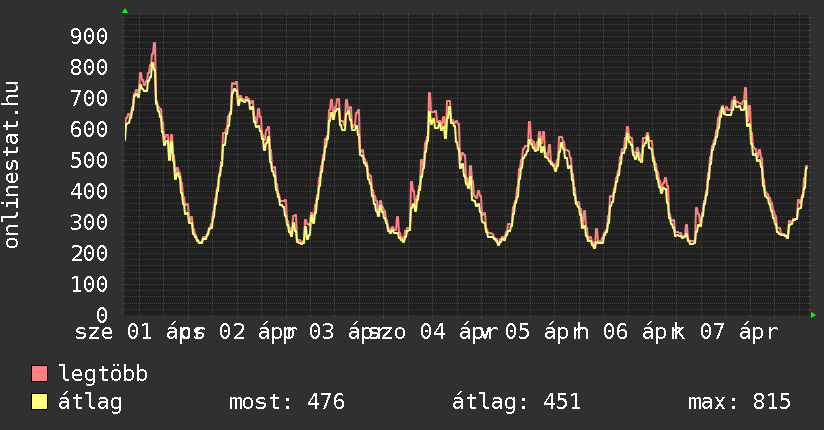Image resolution: width=824 pixels, height=430 pixels.
Task: Click the 'max: 815' statistic text
Action: [x=739, y=402]
